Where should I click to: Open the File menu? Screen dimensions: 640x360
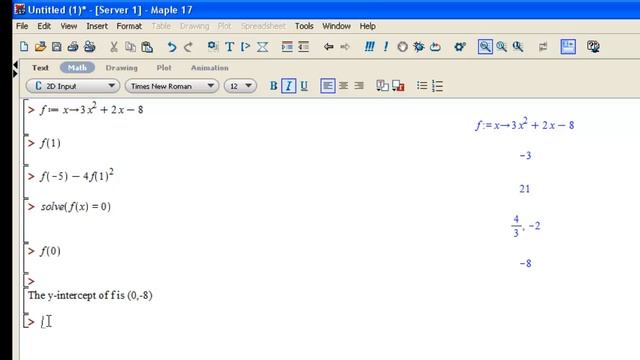click(22, 26)
